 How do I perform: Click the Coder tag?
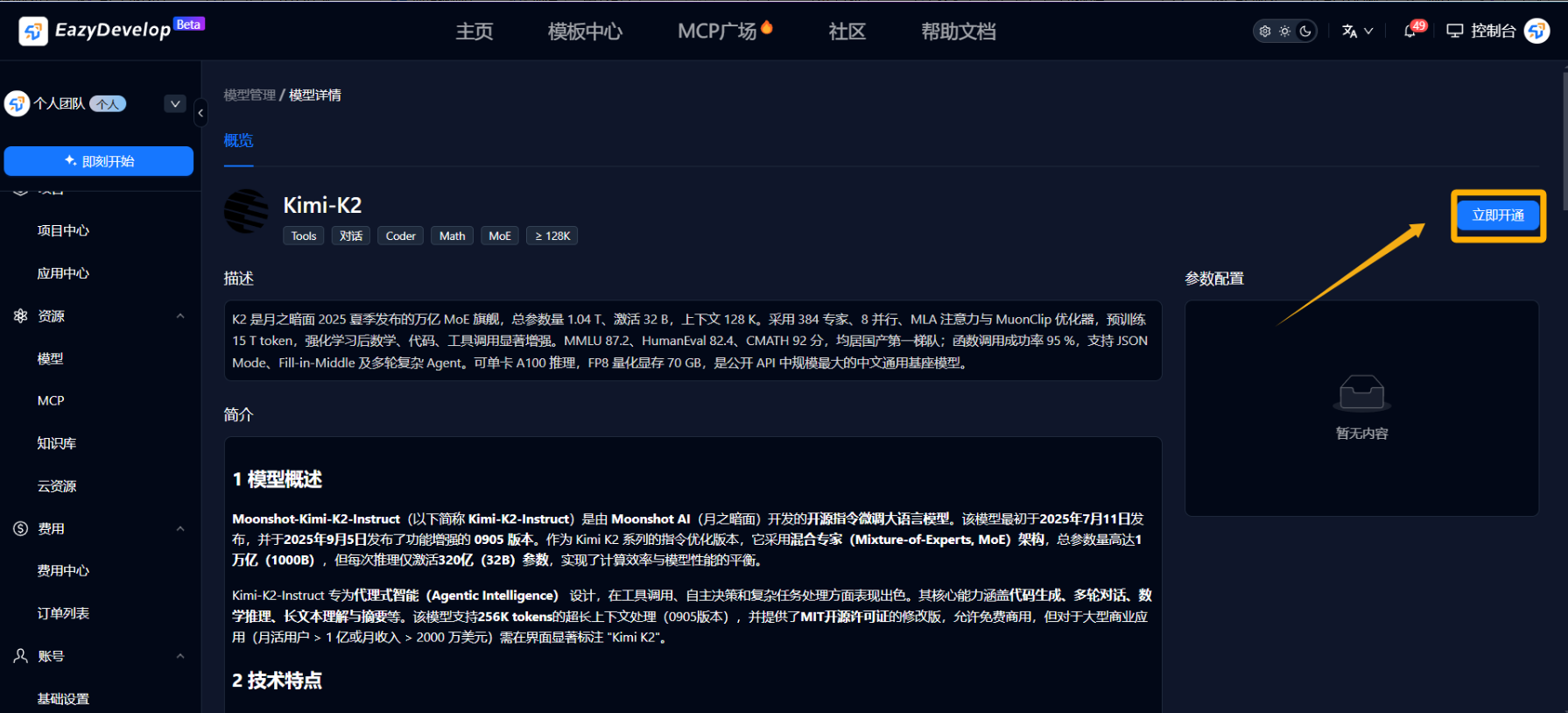401,236
